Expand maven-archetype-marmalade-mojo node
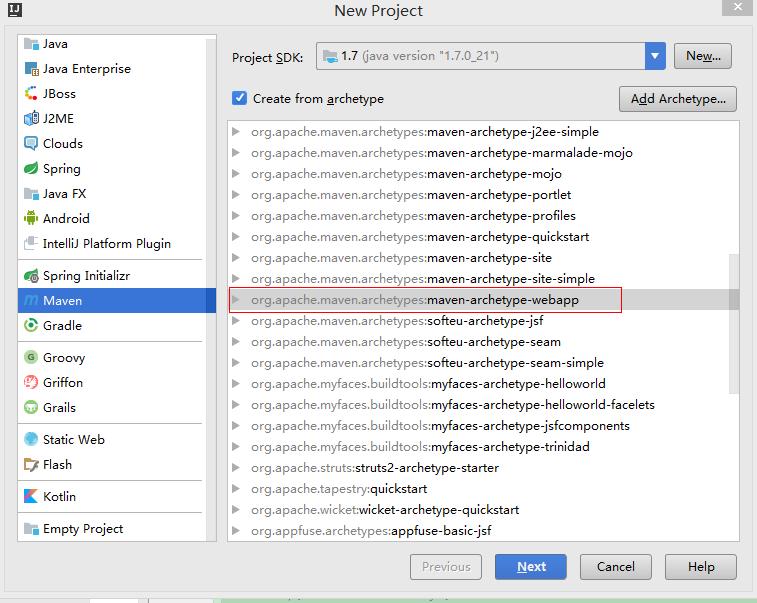This screenshot has height=603, width=757. pyautogui.click(x=236, y=153)
